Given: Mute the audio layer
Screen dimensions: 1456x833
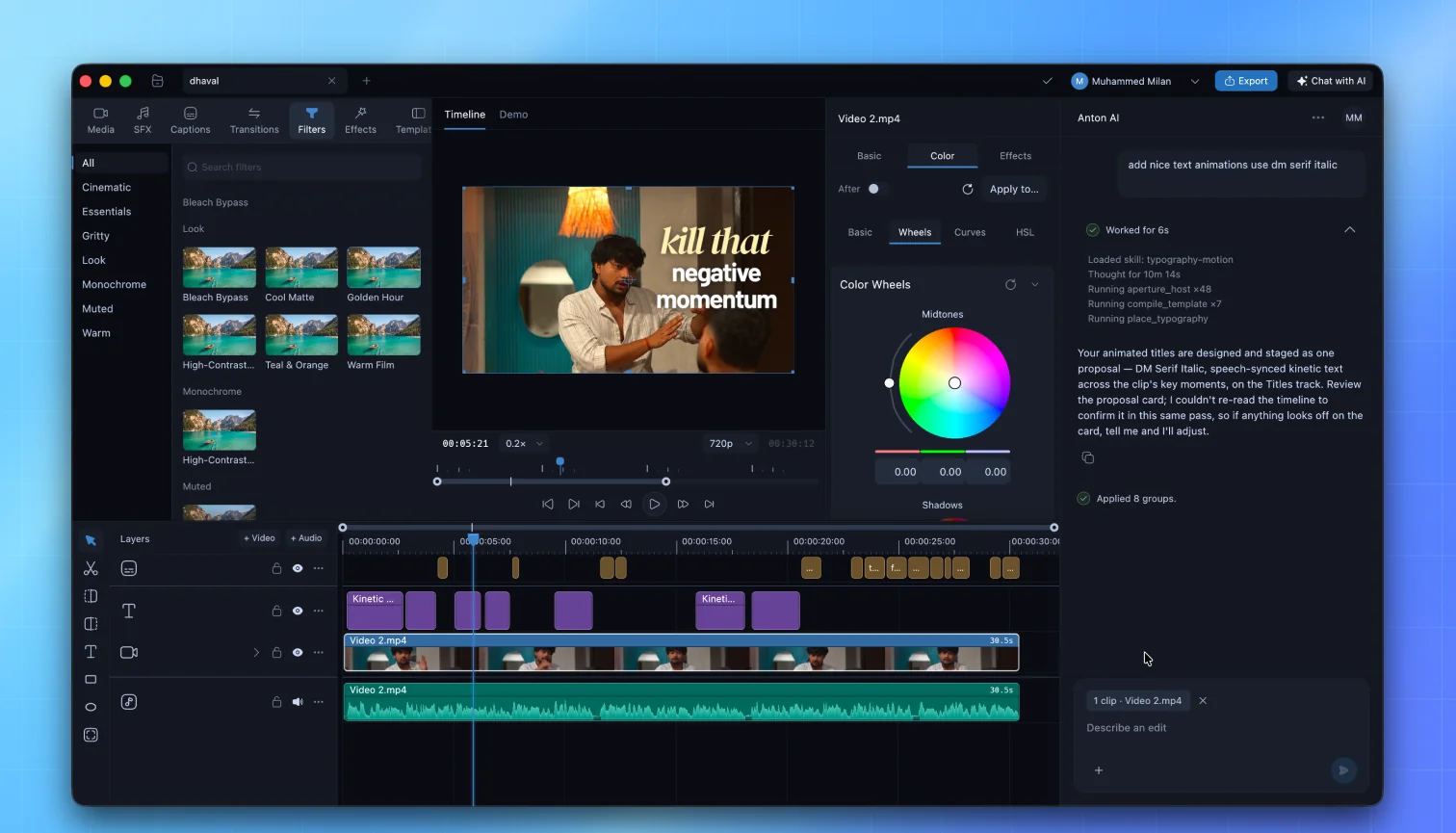Looking at the screenshot, I should tap(298, 702).
